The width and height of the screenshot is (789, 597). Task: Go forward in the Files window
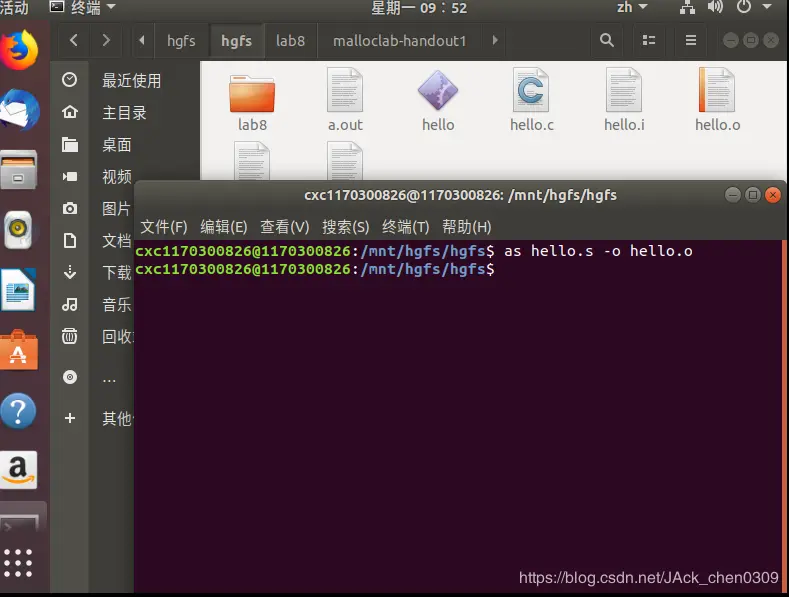(106, 40)
